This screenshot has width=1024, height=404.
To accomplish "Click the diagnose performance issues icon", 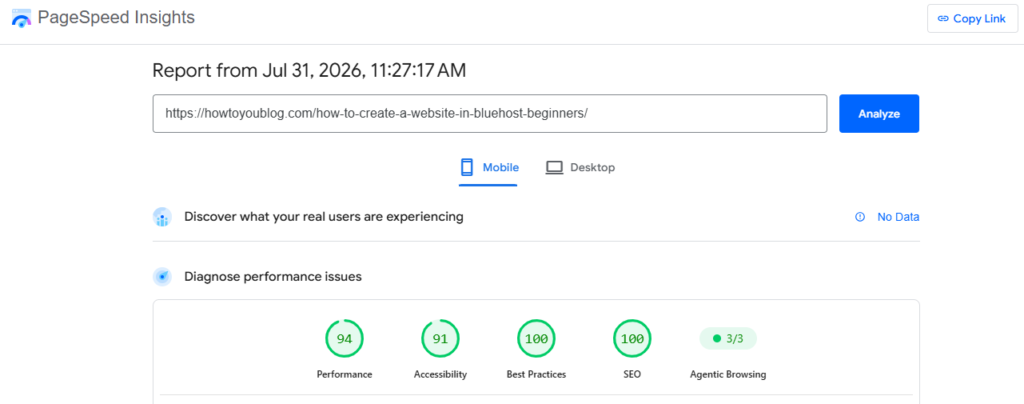I will coord(162,277).
